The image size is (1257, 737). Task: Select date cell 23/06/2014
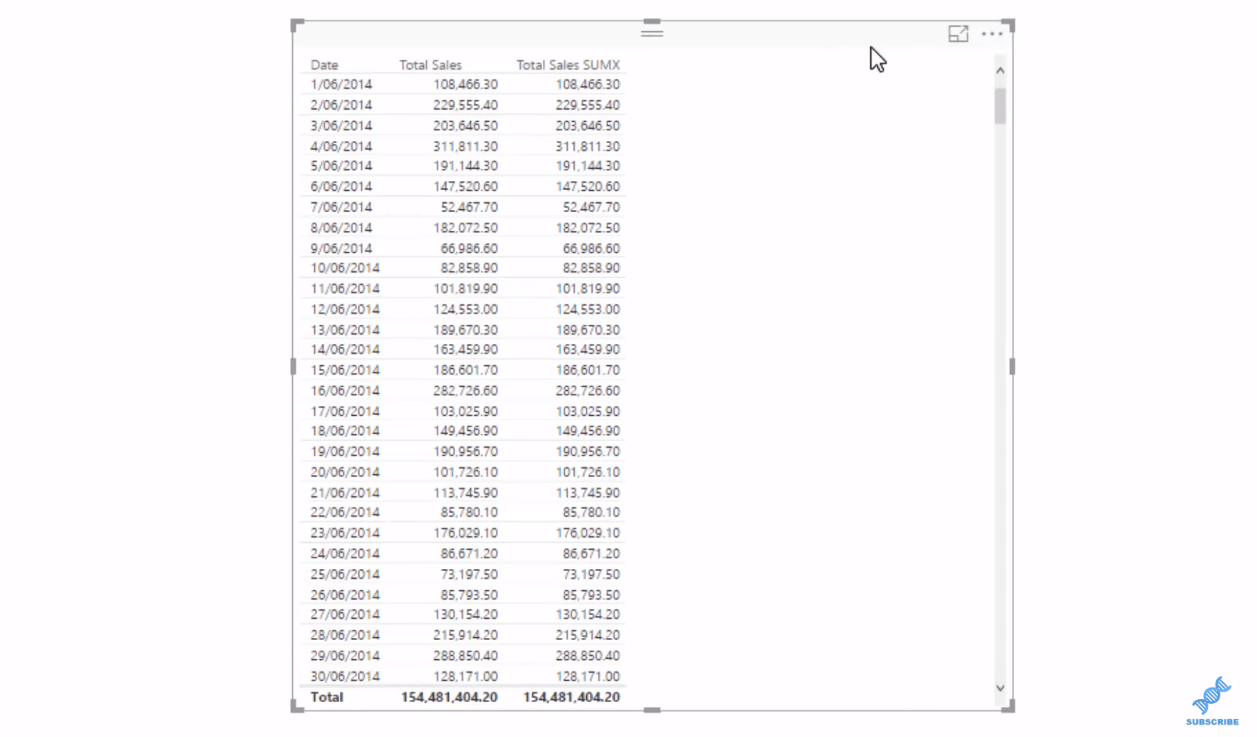pyautogui.click(x=345, y=533)
